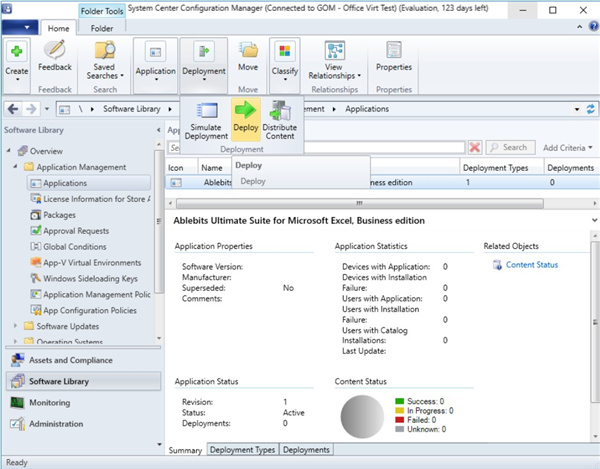
Task: Expand the Software Updates folder
Action: (15, 326)
